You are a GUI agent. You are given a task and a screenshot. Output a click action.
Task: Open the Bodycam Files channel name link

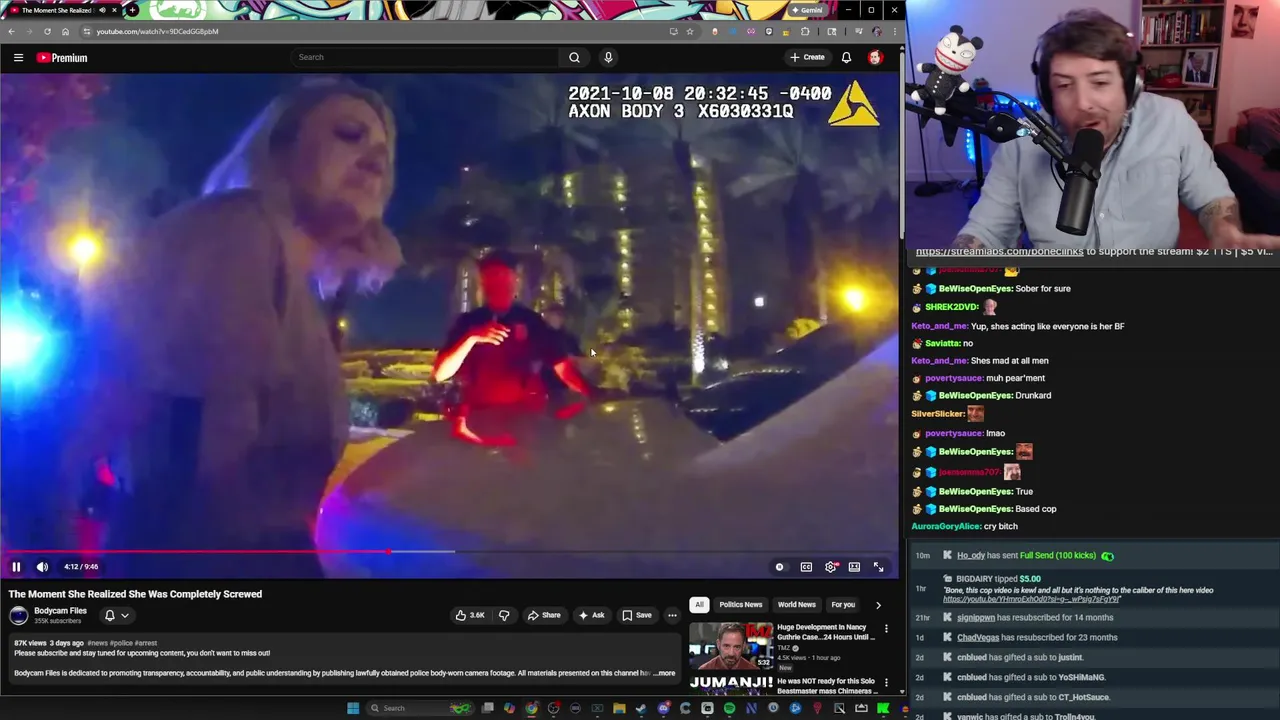[x=60, y=611]
